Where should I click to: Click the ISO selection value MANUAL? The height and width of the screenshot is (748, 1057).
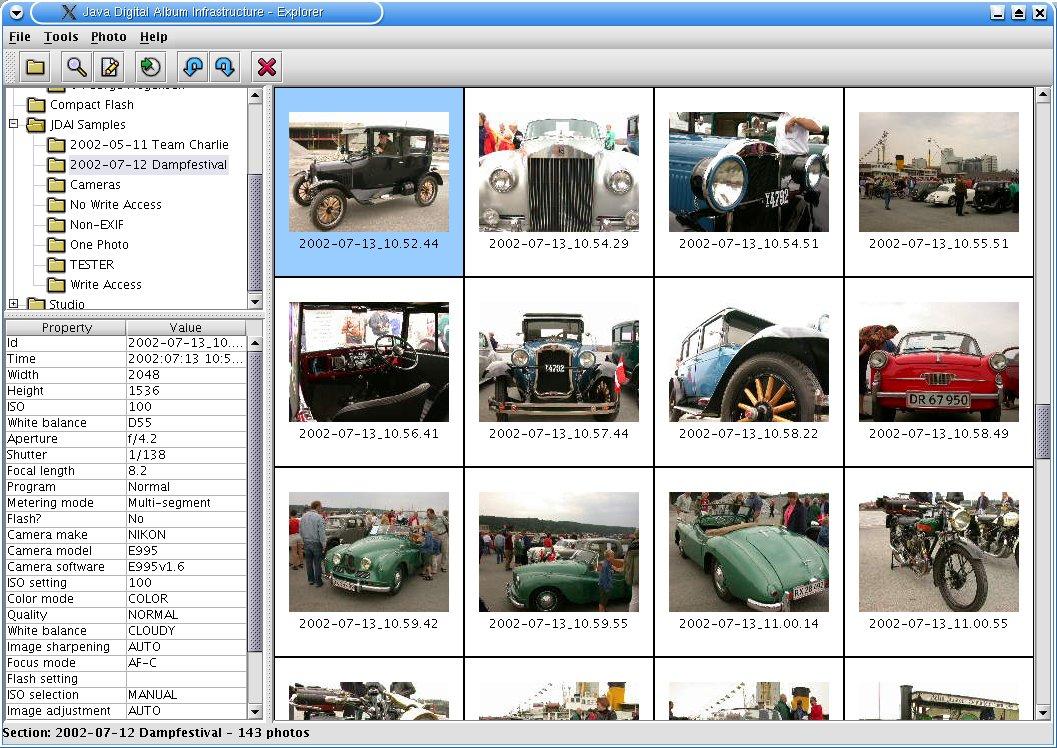pyautogui.click(x=186, y=695)
